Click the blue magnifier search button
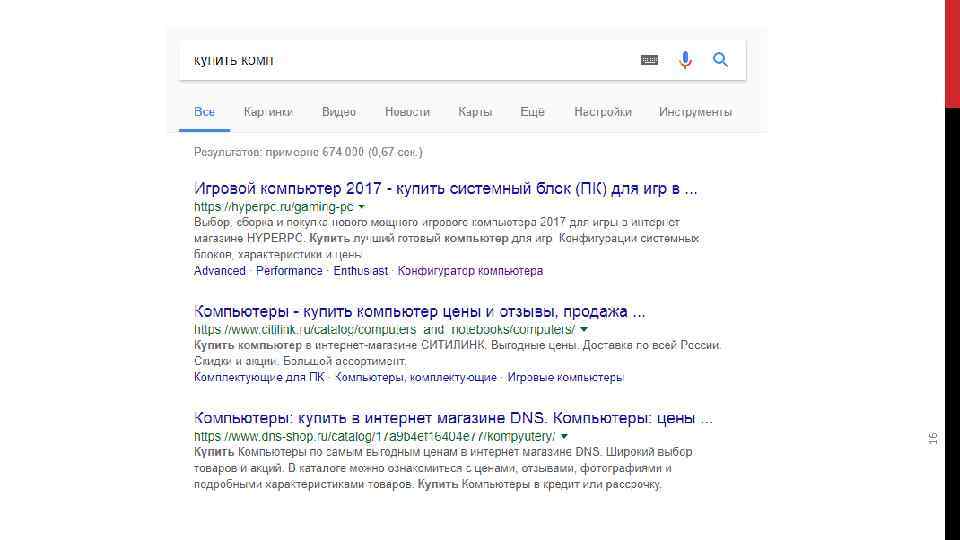The width and height of the screenshot is (960, 540). pyautogui.click(x=721, y=59)
